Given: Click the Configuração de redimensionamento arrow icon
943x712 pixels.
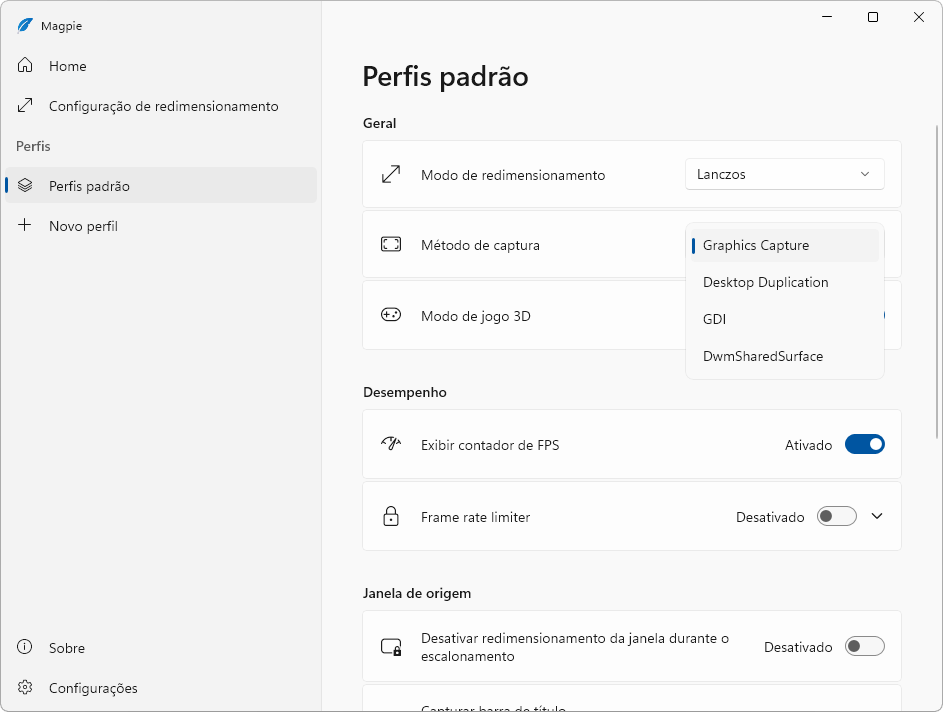Looking at the screenshot, I should click(x=25, y=106).
